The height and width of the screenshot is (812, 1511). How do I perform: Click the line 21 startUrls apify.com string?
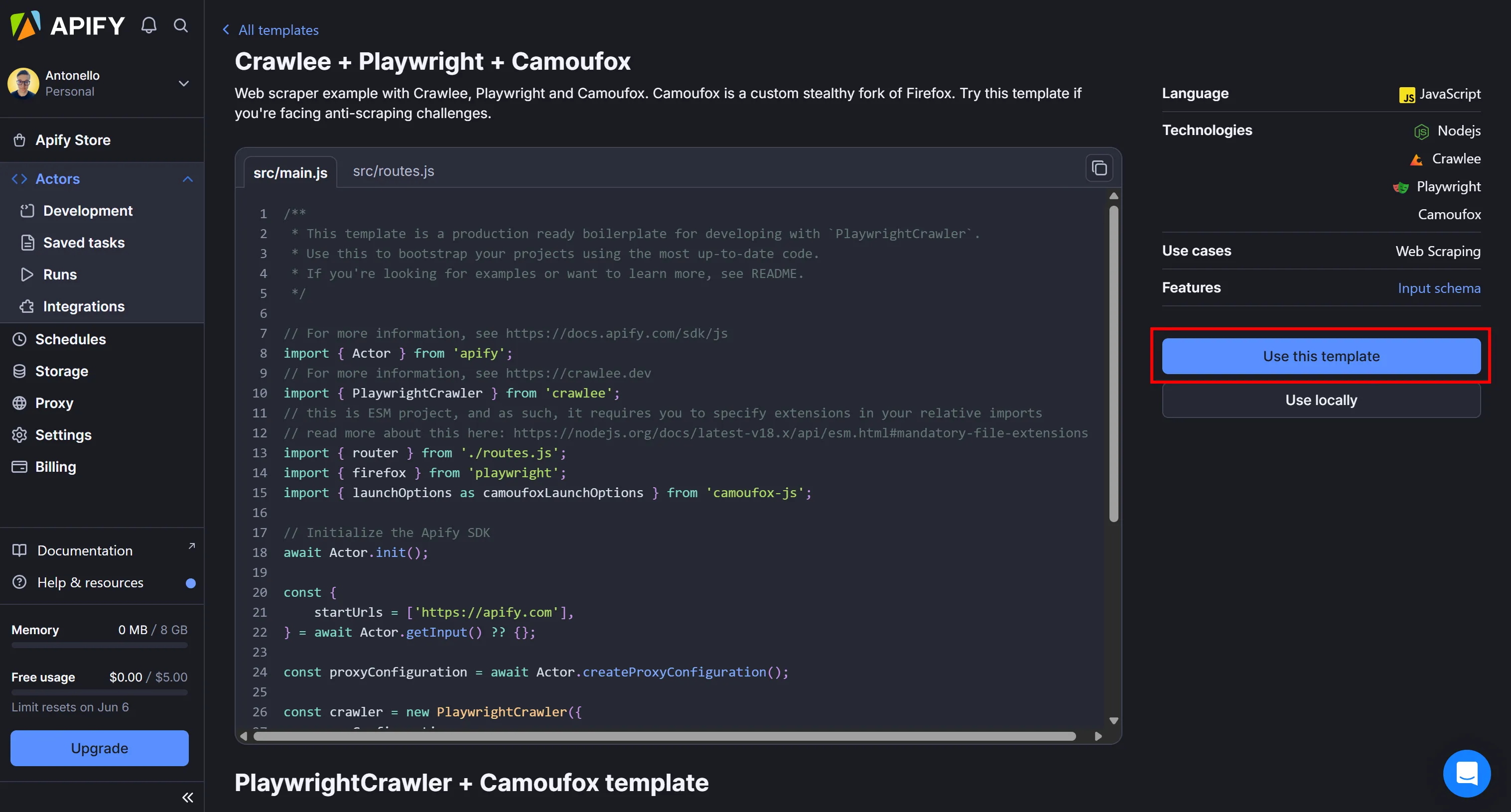[487, 613]
